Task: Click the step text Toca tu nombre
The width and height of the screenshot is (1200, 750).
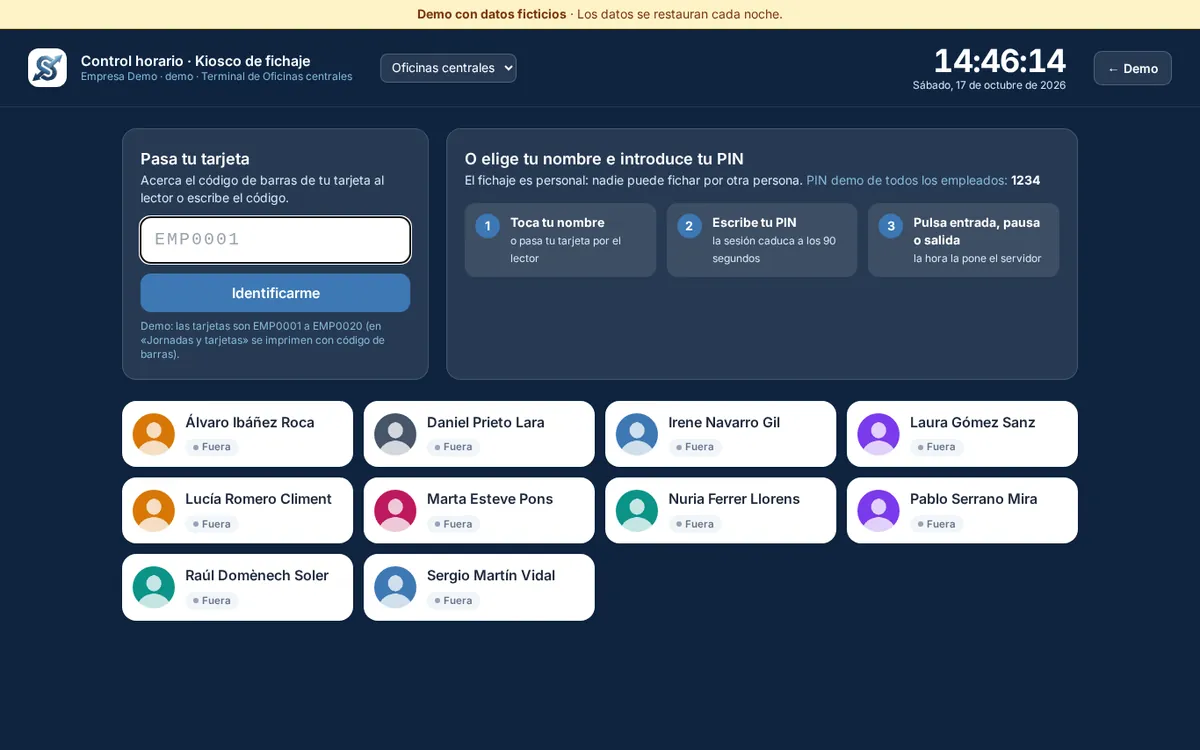Action: pos(557,223)
